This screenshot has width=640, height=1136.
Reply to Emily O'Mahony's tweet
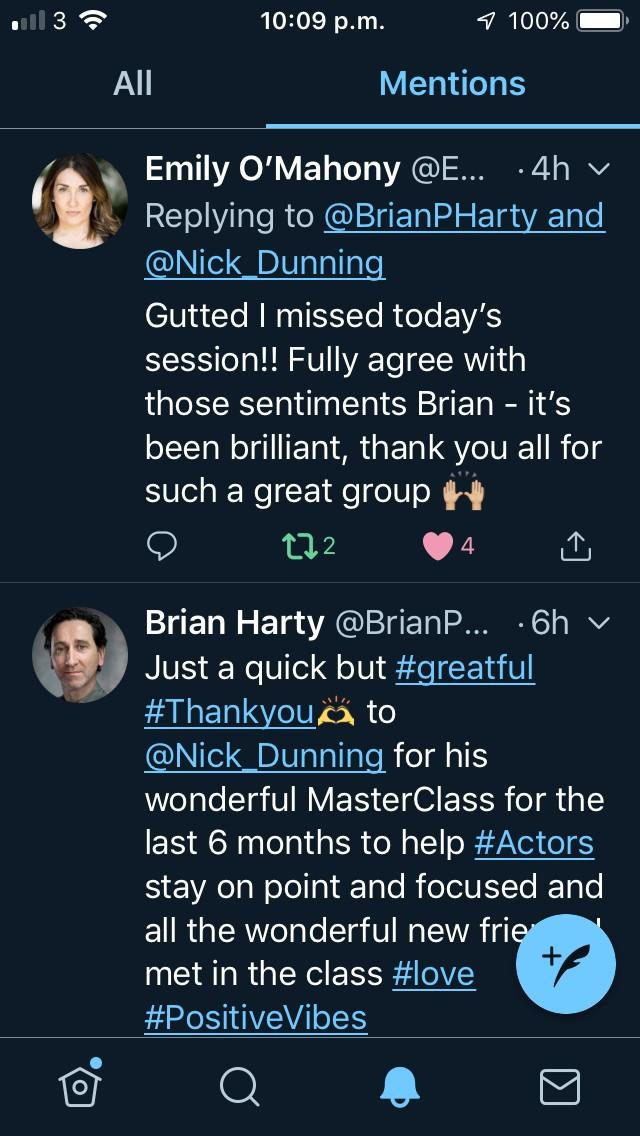pos(162,545)
